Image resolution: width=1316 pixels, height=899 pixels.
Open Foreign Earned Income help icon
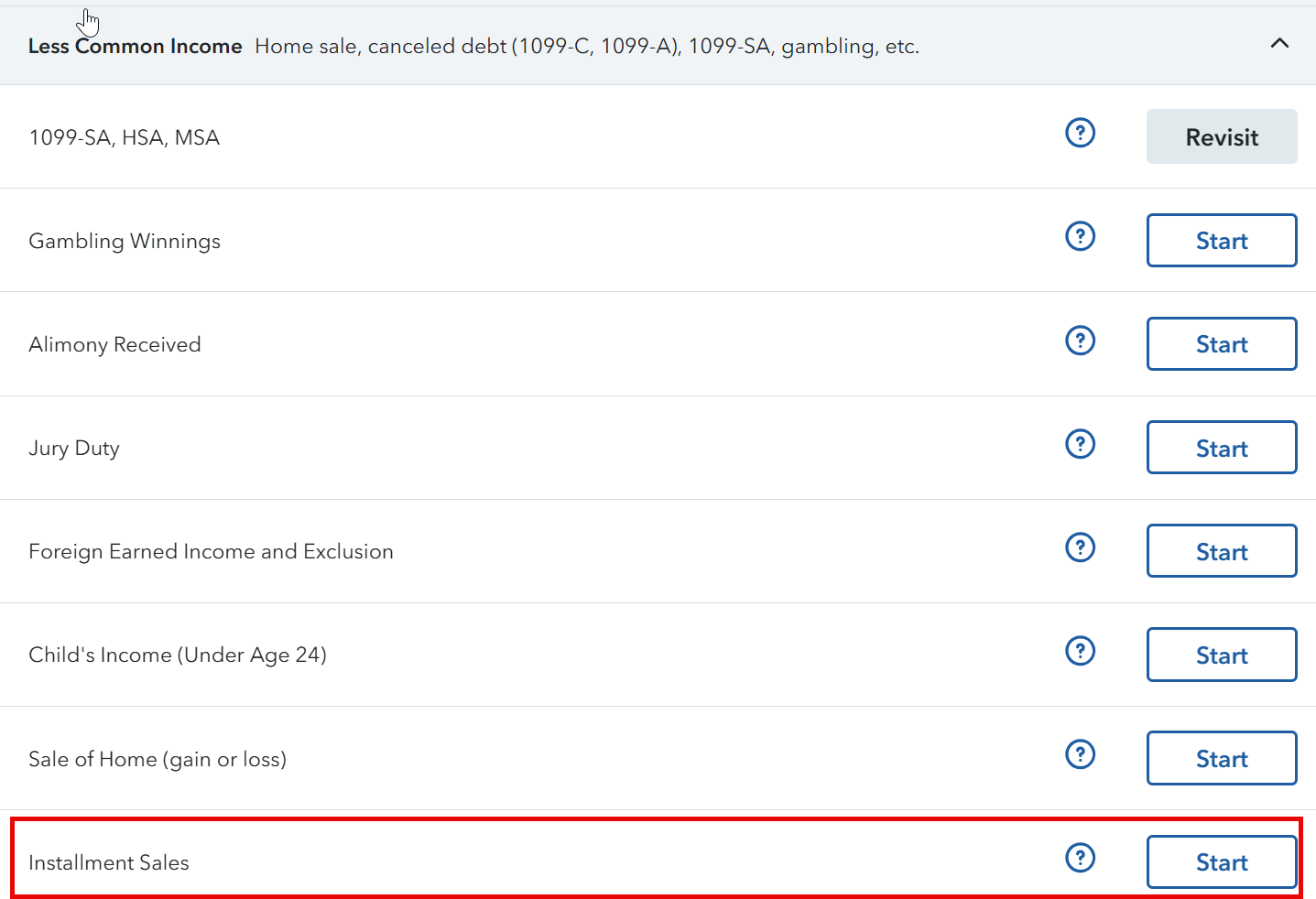[1080, 548]
